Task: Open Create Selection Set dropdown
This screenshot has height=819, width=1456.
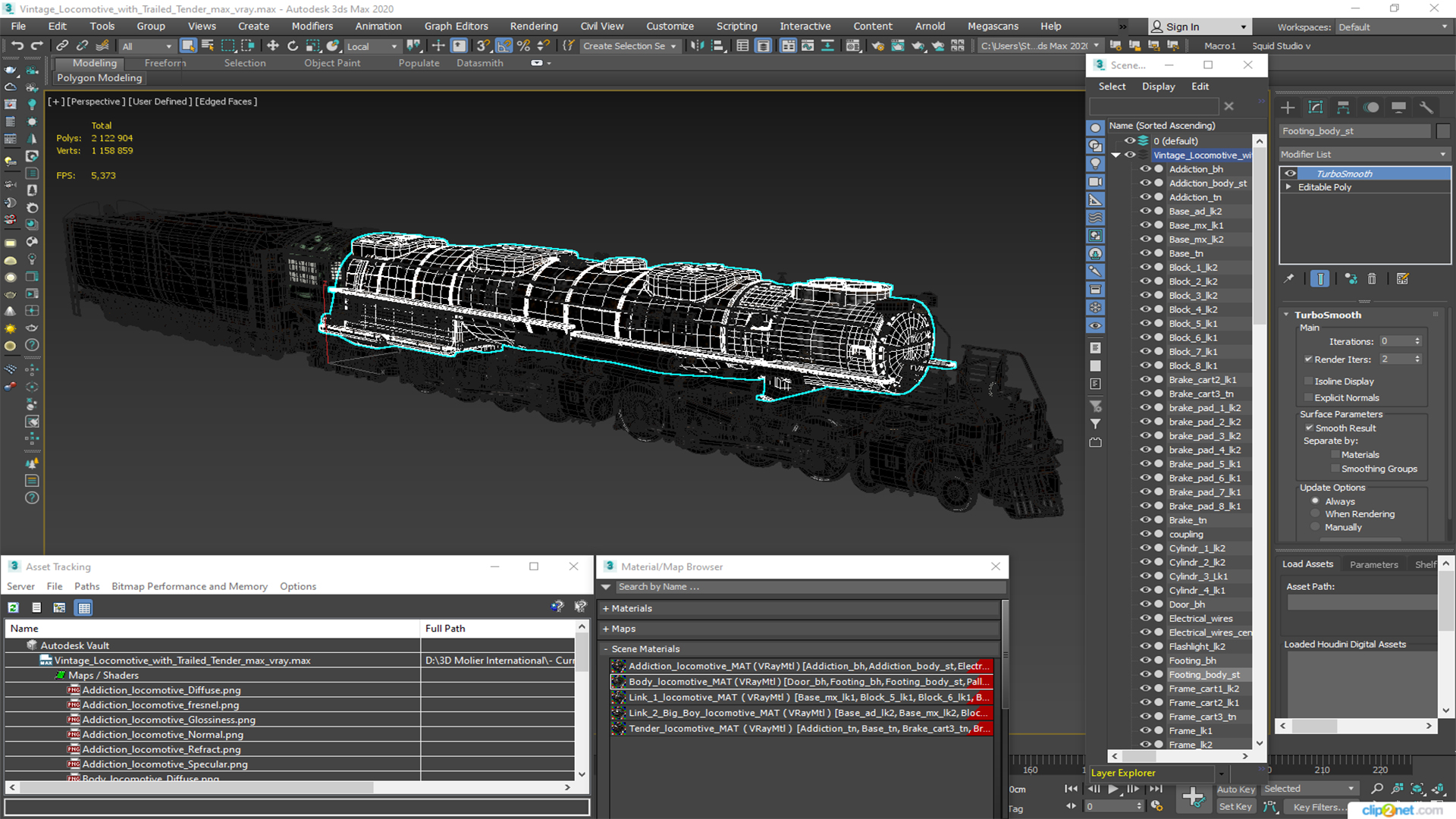Action: coord(630,46)
